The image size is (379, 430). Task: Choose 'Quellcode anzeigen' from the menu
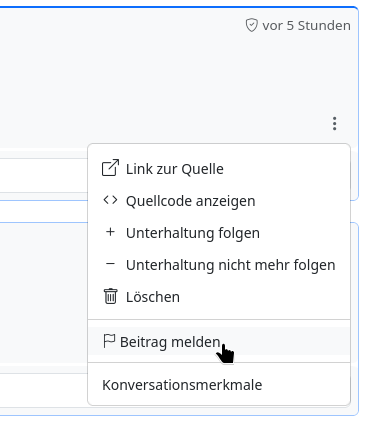pos(219,201)
